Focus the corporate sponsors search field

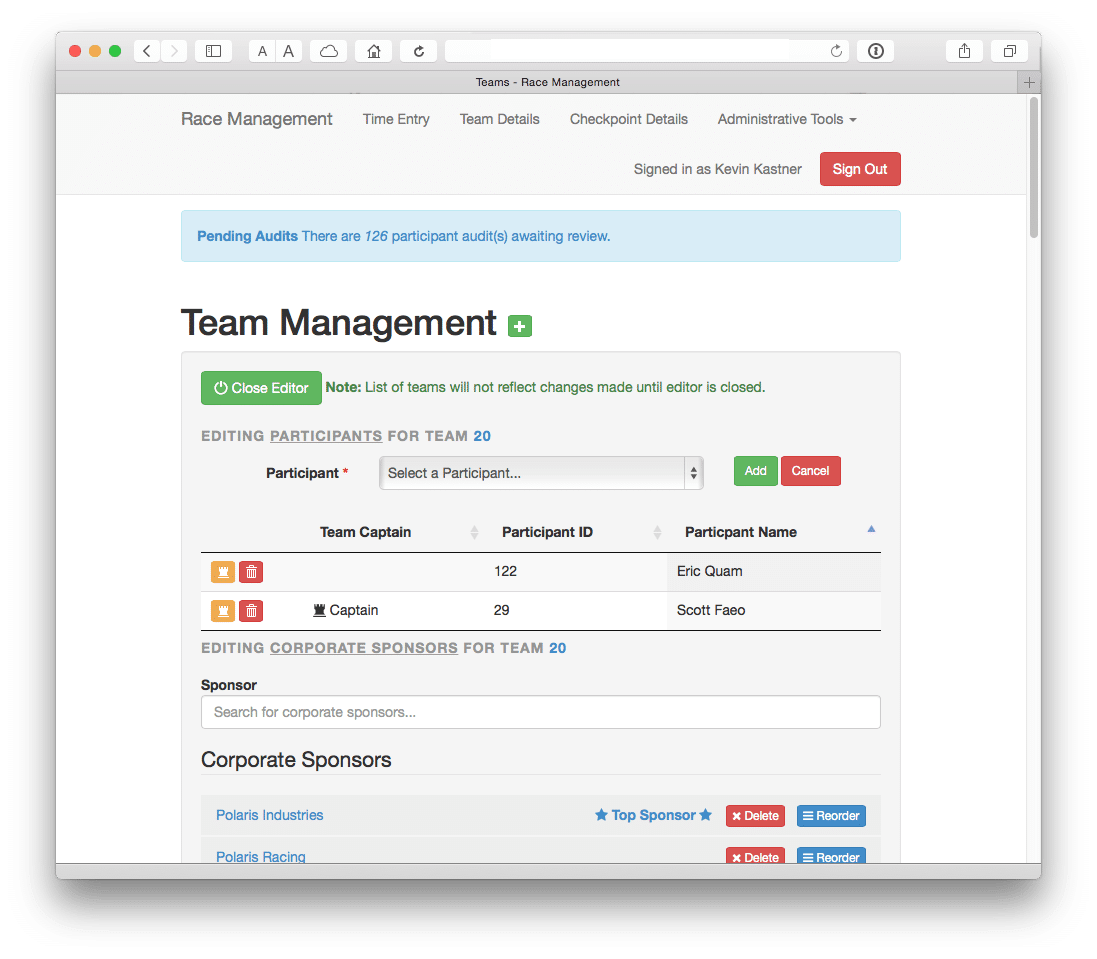(541, 712)
